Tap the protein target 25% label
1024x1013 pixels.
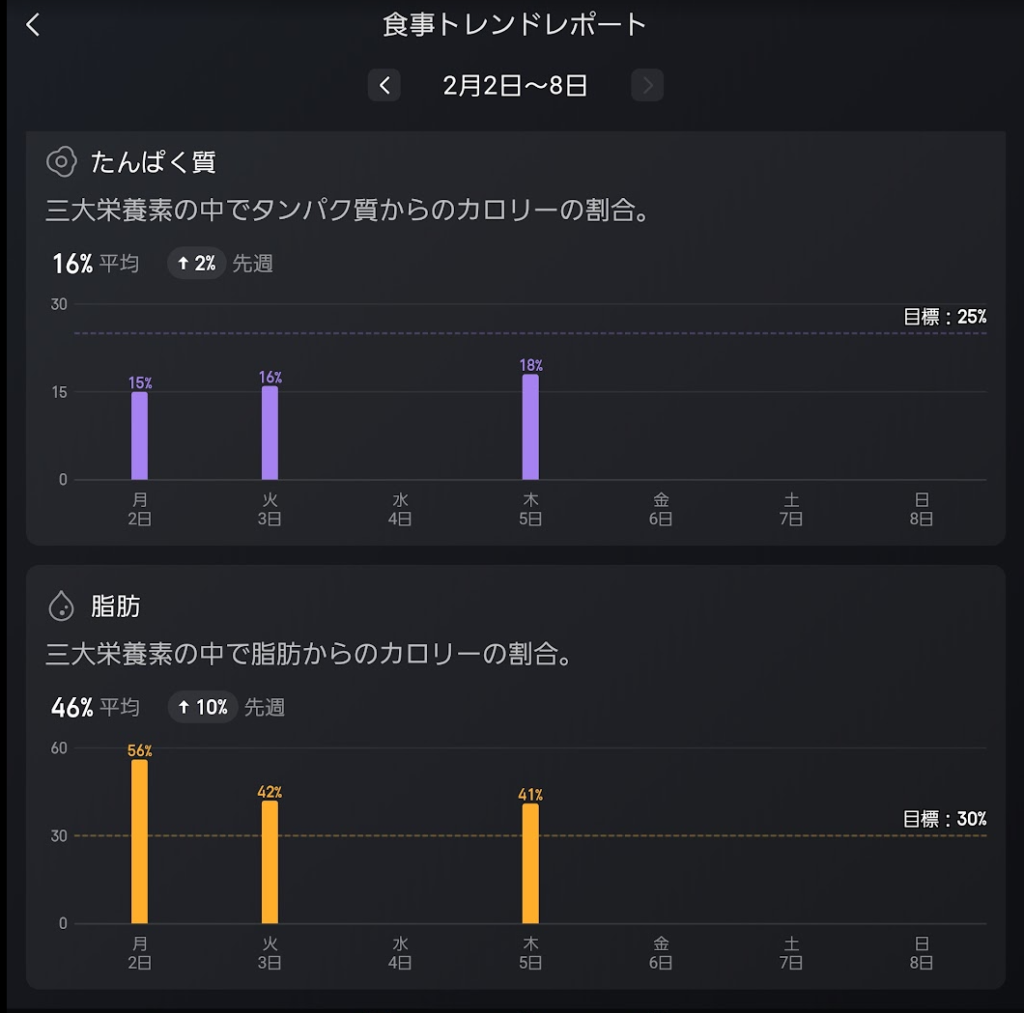[944, 317]
